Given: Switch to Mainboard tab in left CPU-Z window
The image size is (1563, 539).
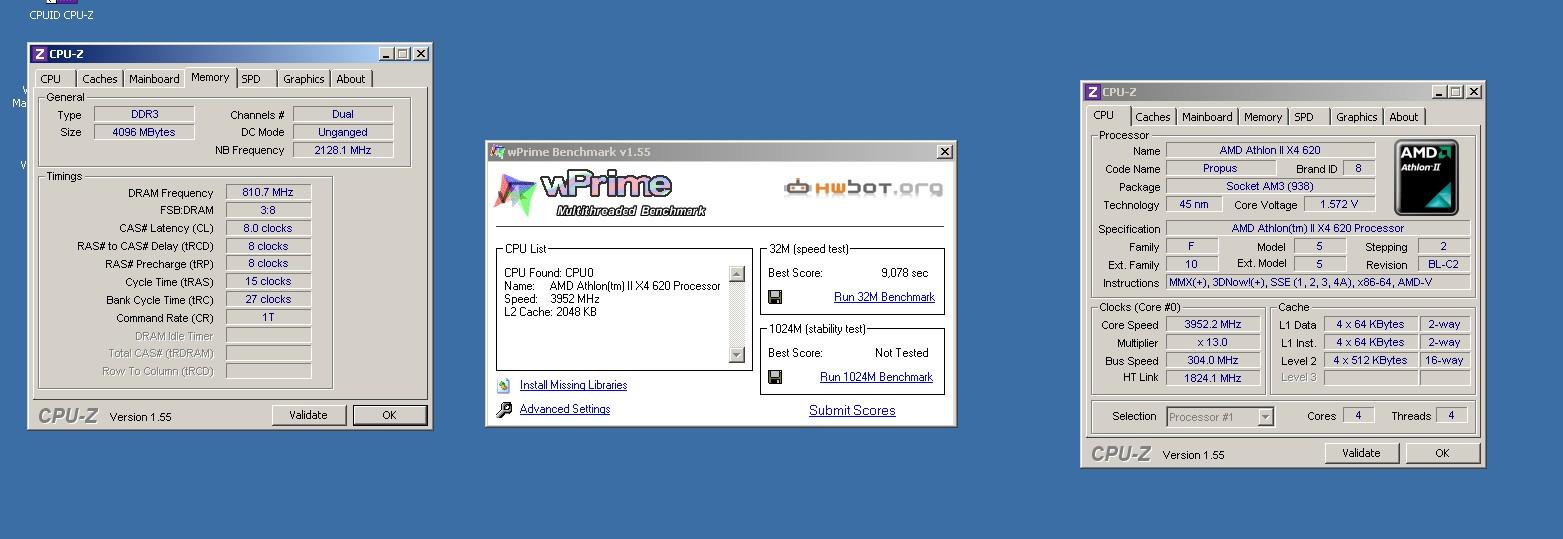Looking at the screenshot, I should [154, 79].
